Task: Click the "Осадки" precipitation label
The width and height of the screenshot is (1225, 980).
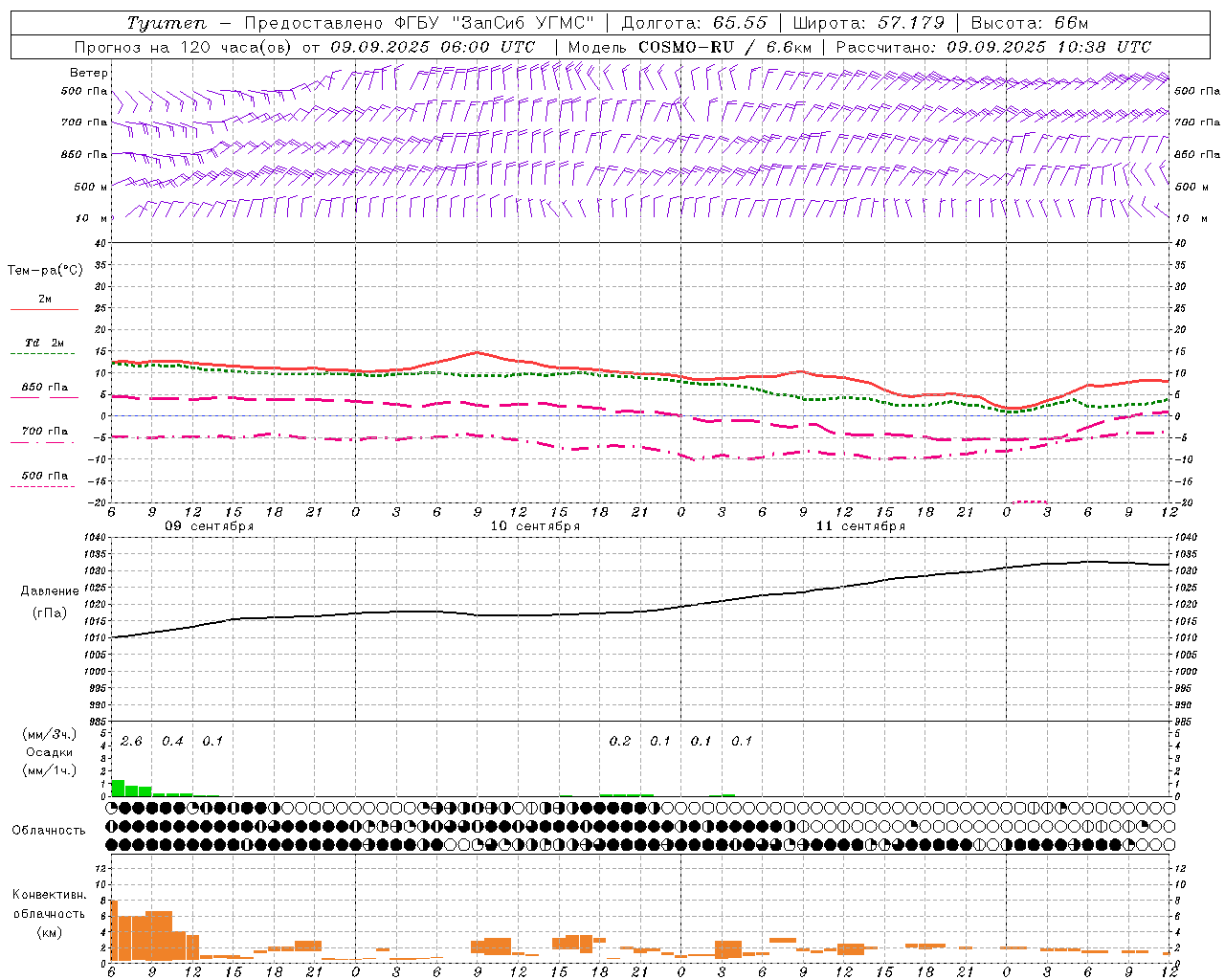Action: click(49, 752)
